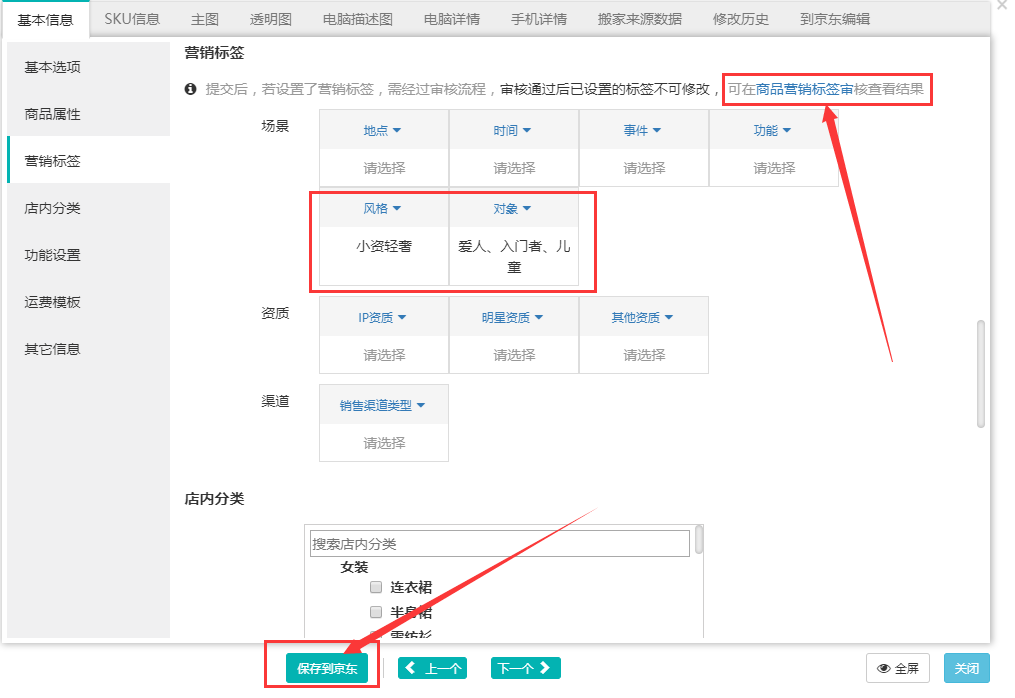Switch to the SKU信息 tab
1015x698 pixels.
132,18
